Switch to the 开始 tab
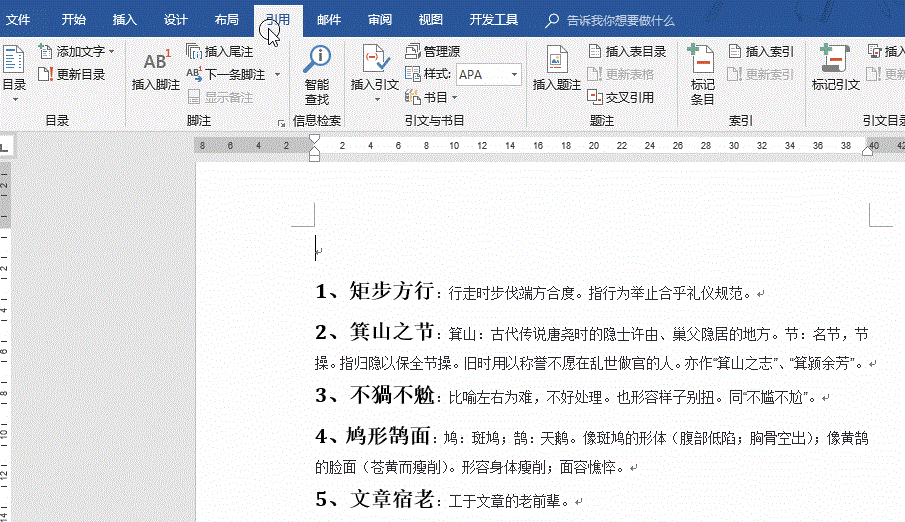Viewport: 905px width, 522px height. tap(74, 20)
